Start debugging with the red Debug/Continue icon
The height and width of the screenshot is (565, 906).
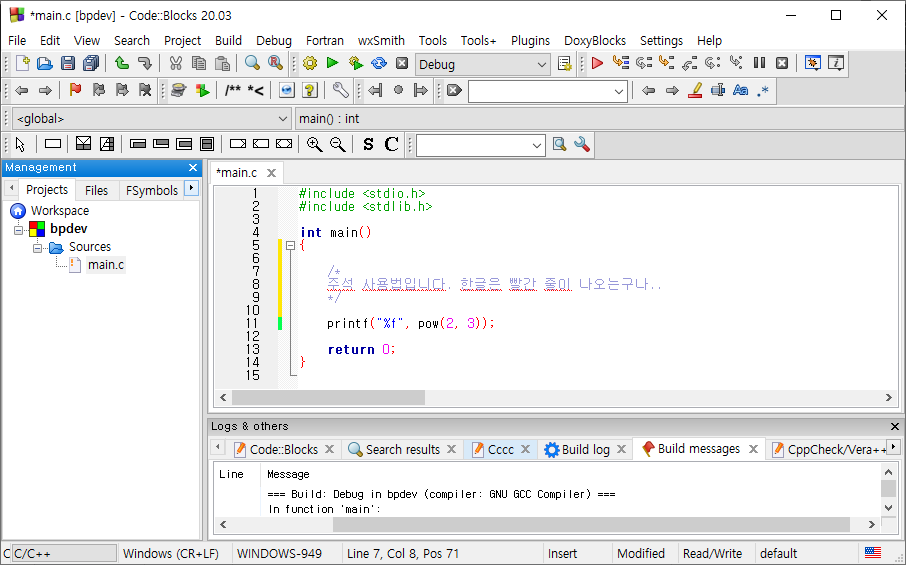(x=597, y=63)
